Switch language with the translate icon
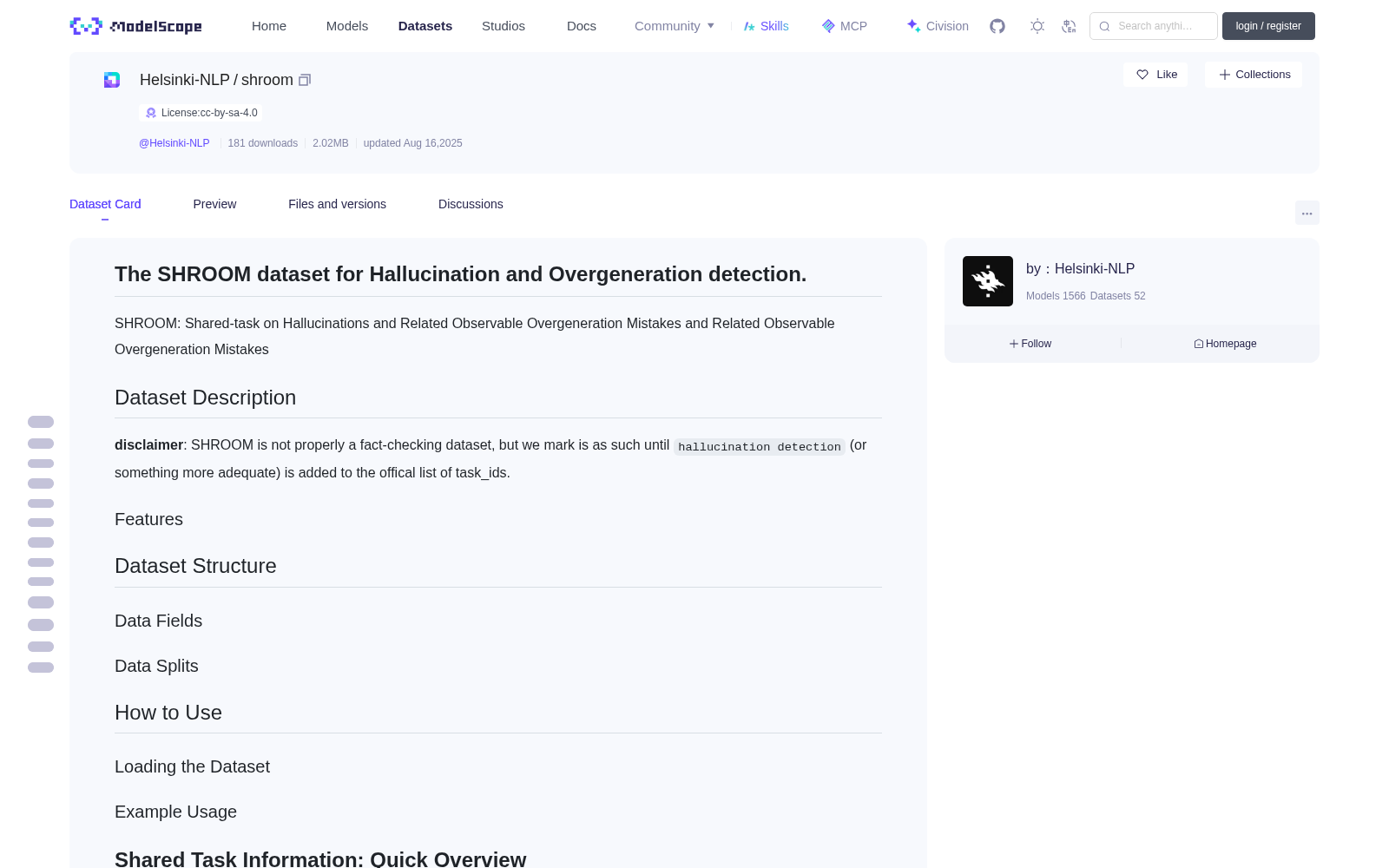The image size is (1389, 868). tap(1069, 26)
